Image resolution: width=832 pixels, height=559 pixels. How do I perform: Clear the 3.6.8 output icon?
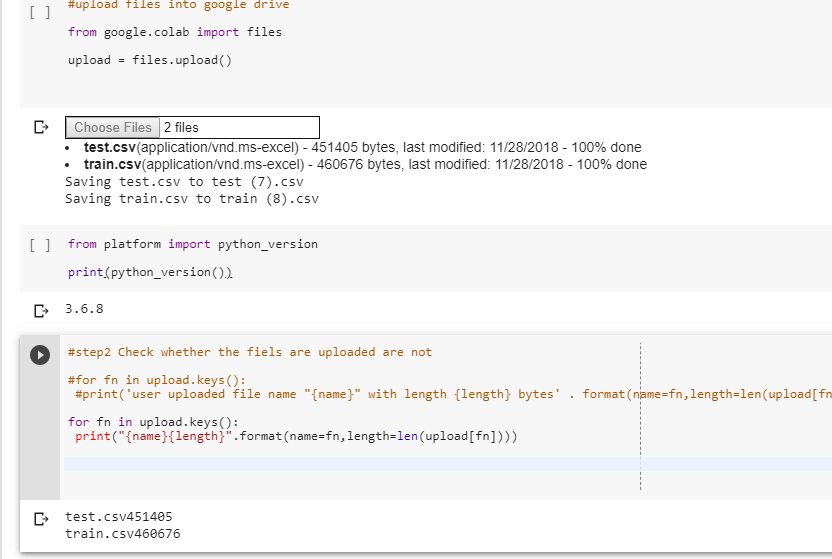tap(41, 311)
